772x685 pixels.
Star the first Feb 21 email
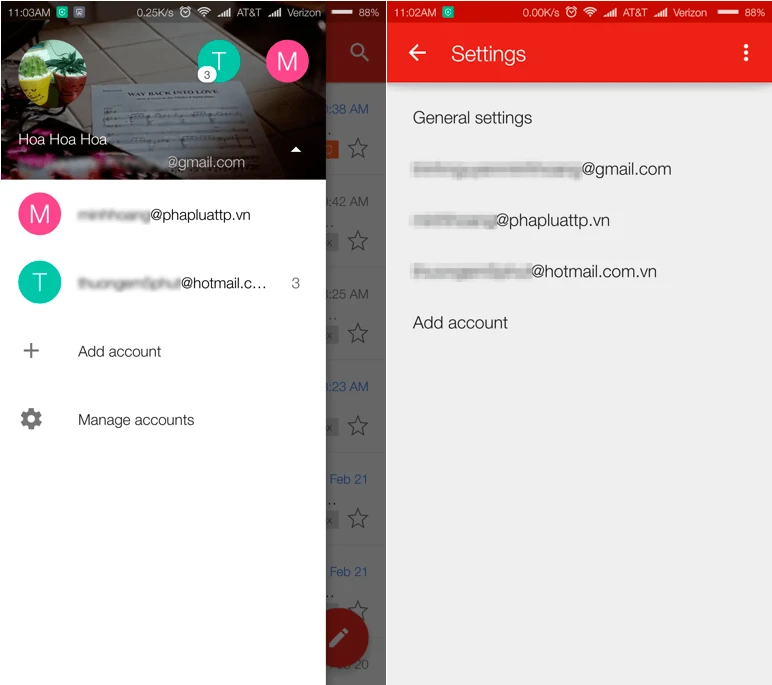(358, 519)
